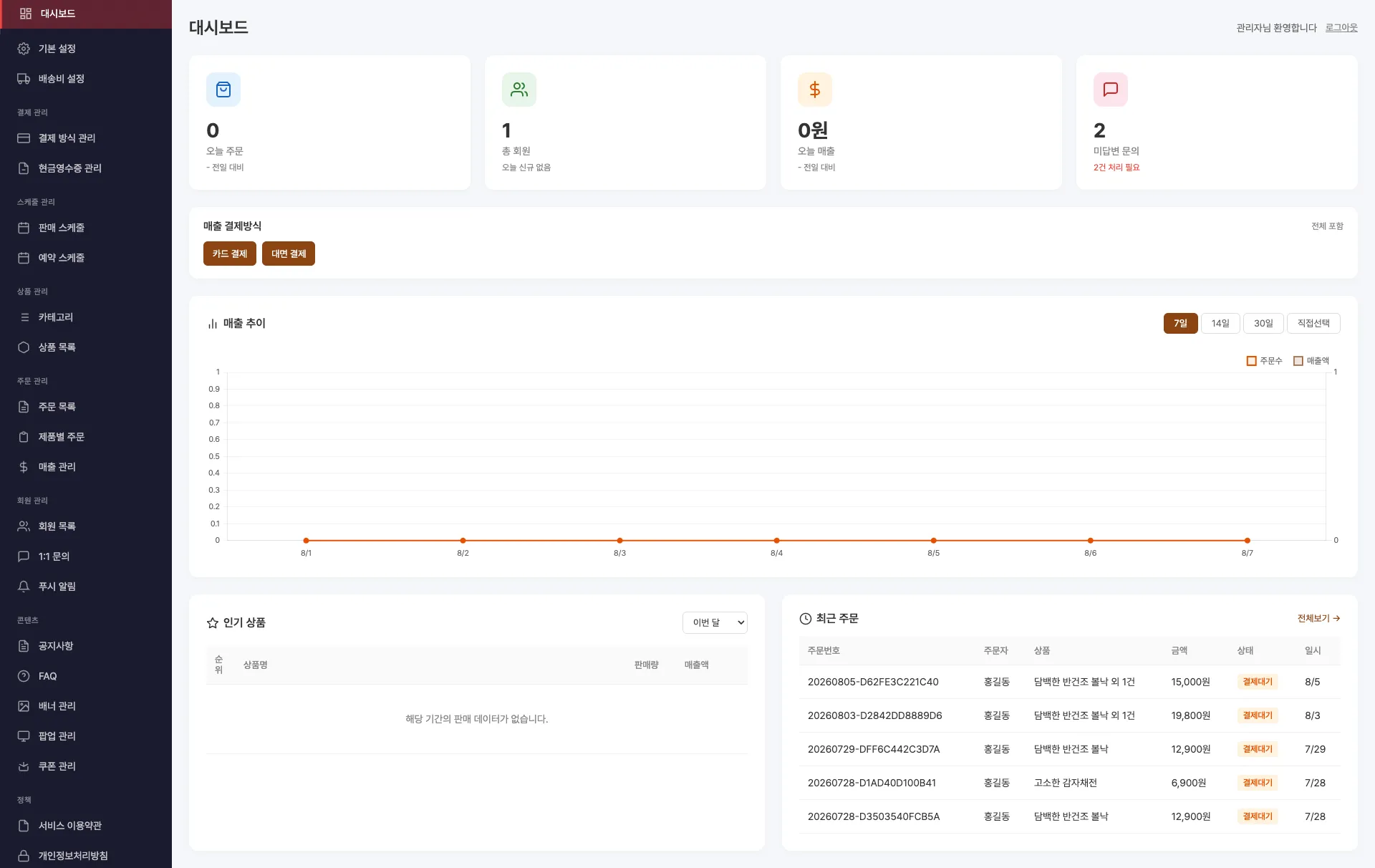This screenshot has height=868, width=1375.
Task: Click the dollar sign icon on sales card
Action: pos(815,90)
